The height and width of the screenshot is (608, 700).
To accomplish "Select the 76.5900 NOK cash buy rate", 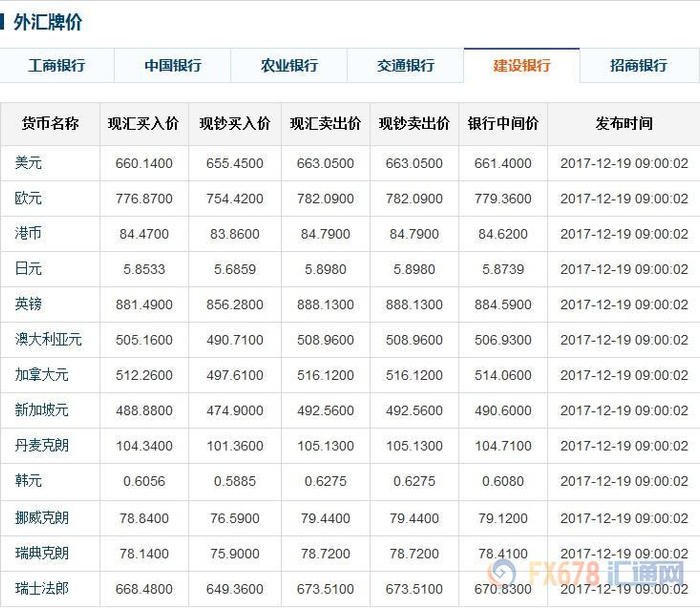I will 235,518.
